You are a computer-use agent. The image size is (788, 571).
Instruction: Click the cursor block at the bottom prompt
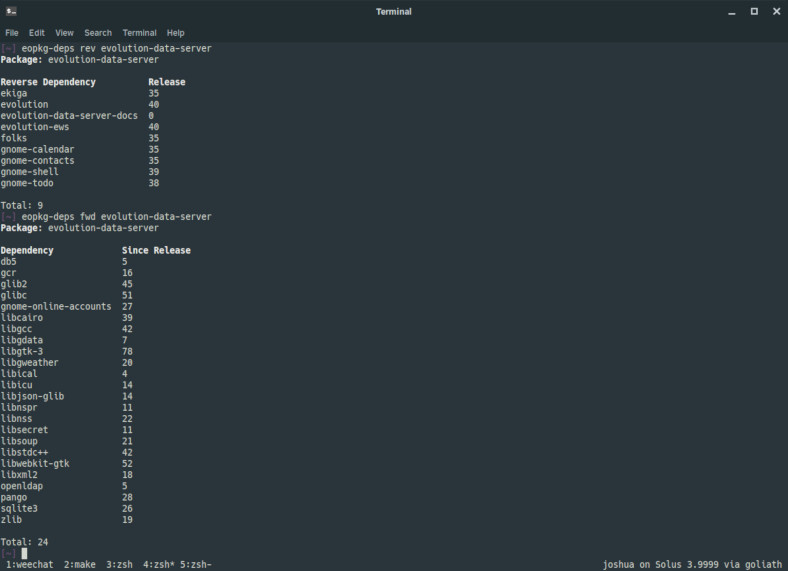point(24,553)
